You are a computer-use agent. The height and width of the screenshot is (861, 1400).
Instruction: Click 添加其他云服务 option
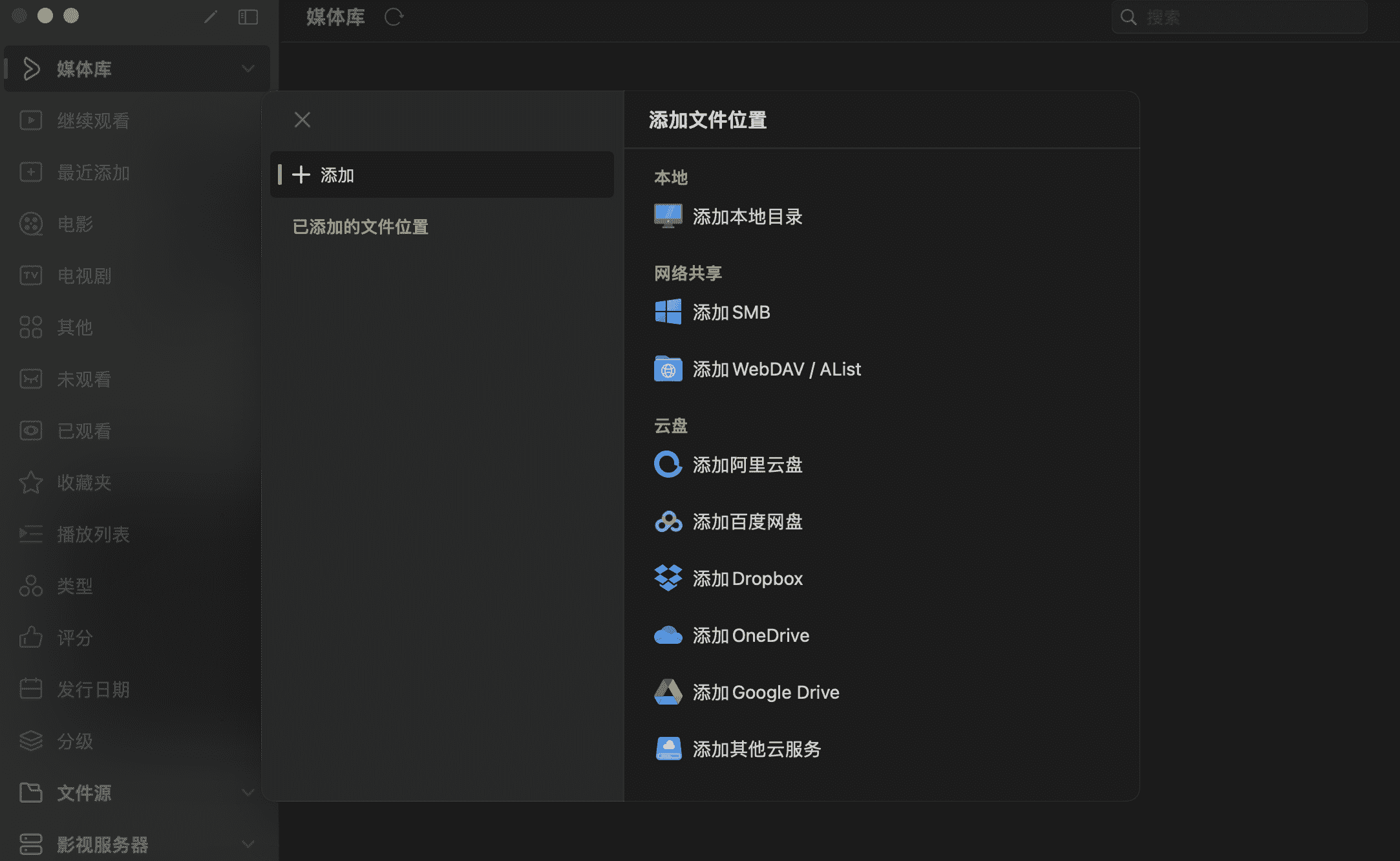756,749
